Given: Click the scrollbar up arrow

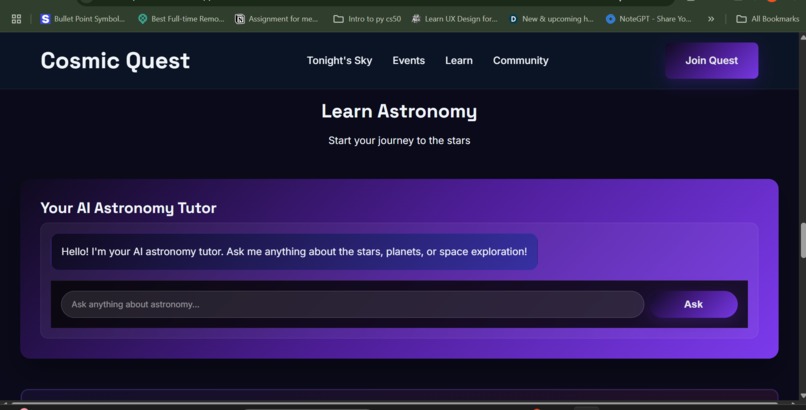Looking at the screenshot, I should 802,38.
